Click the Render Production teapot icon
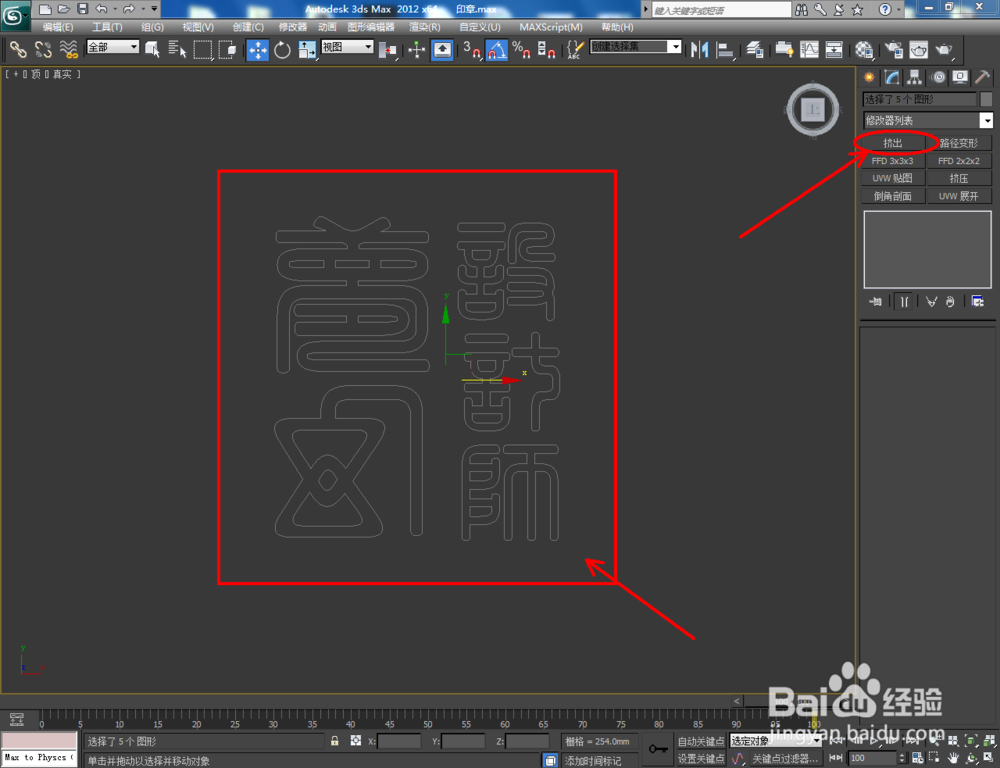The image size is (1000, 768). [944, 50]
